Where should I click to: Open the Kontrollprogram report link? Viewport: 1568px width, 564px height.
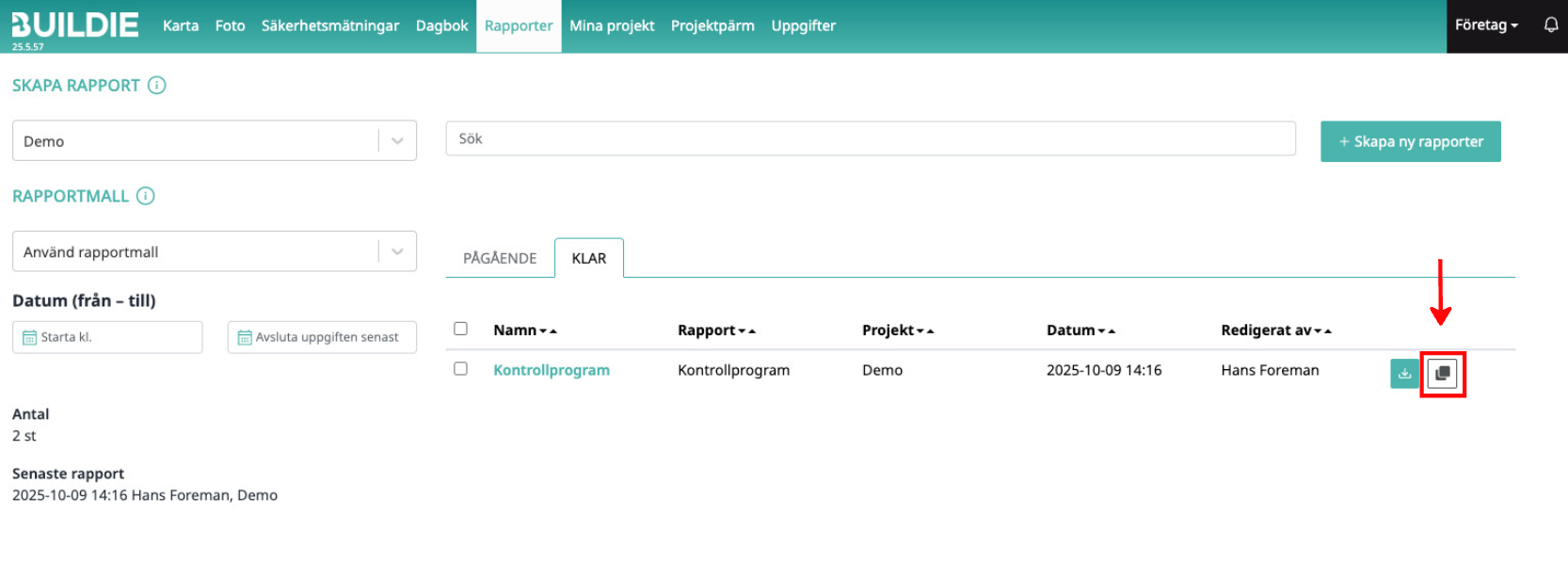tap(552, 370)
